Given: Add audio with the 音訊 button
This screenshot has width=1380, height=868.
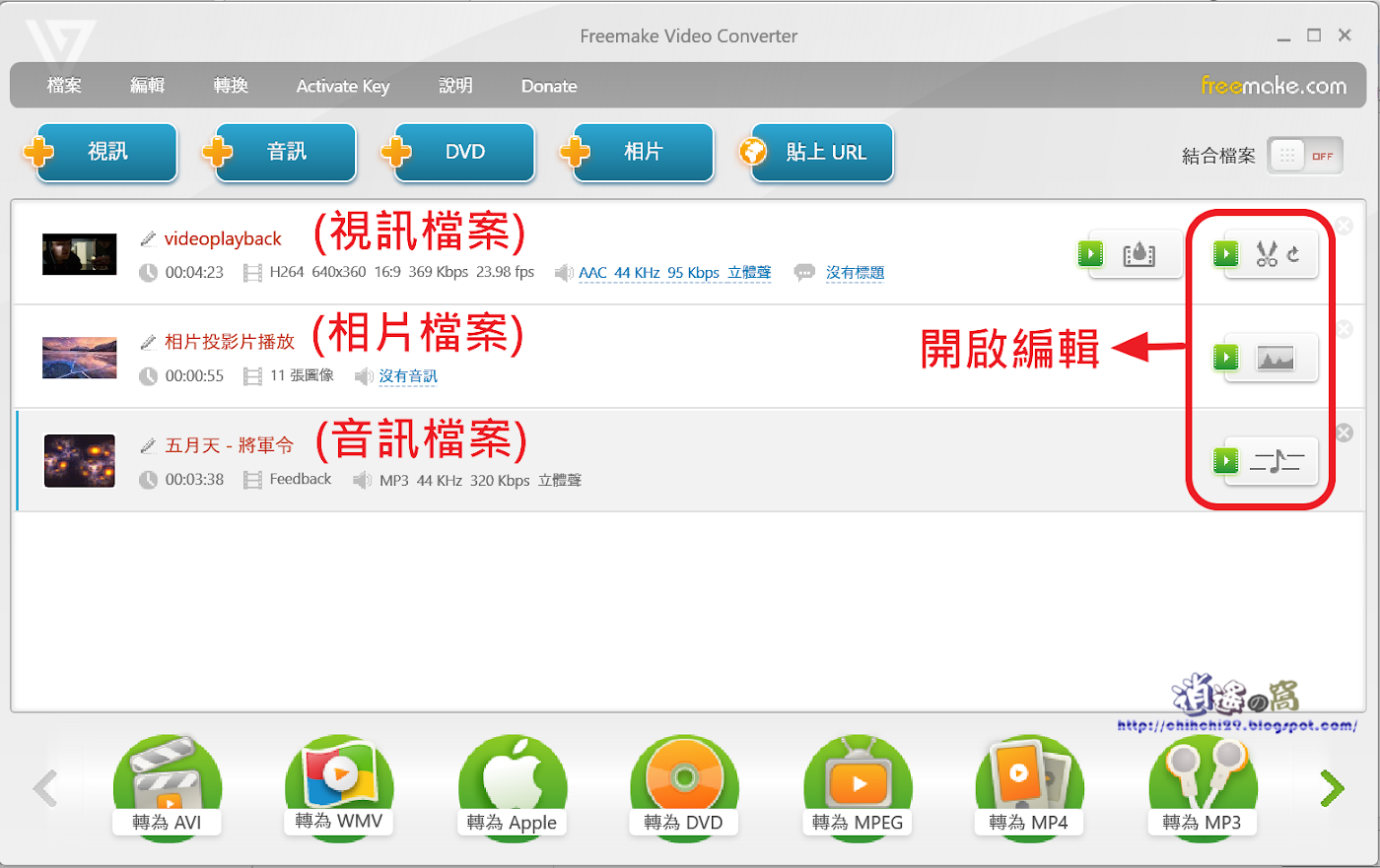Looking at the screenshot, I should point(286,152).
